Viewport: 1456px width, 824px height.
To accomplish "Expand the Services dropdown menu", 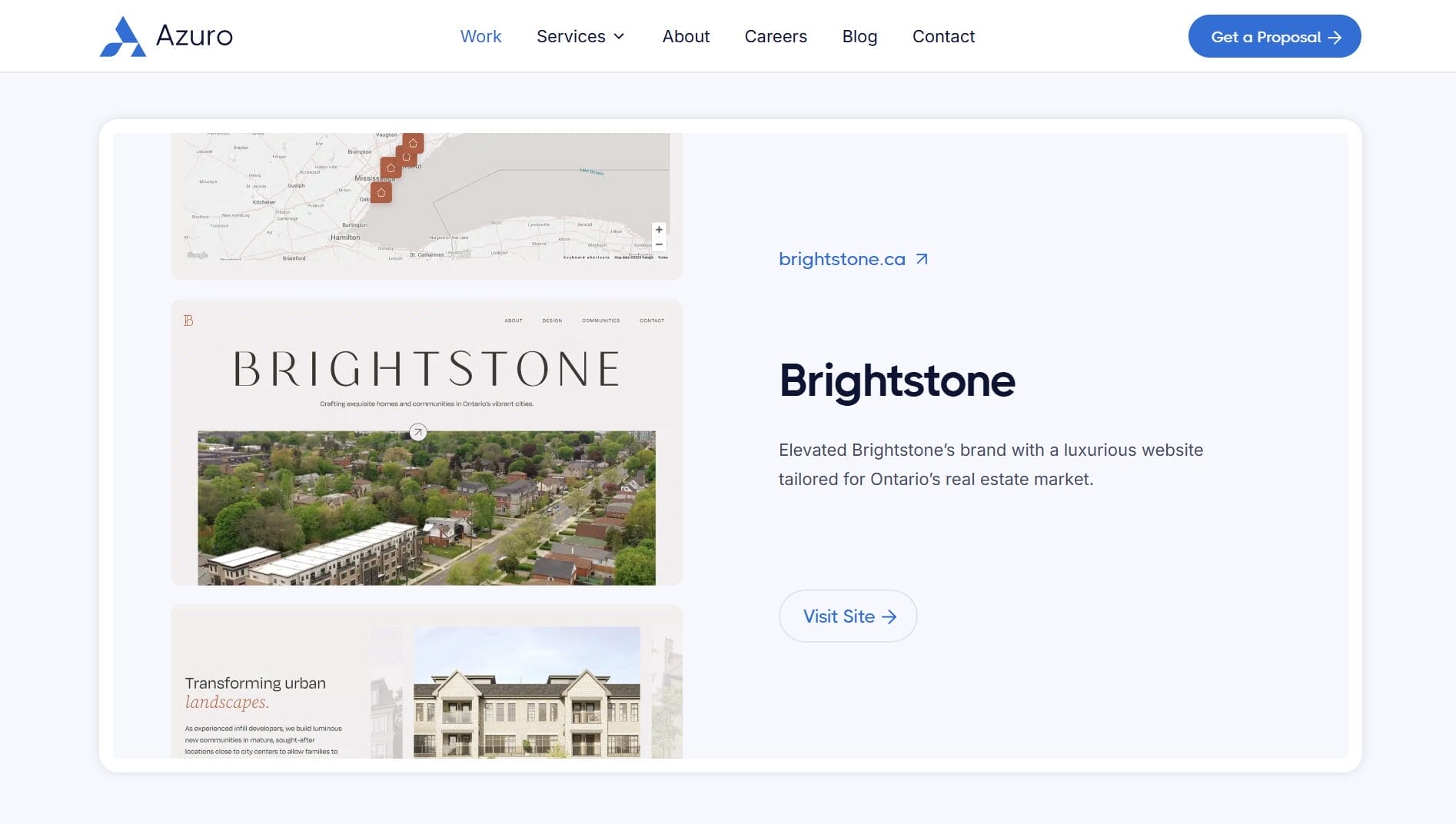I will [x=581, y=36].
